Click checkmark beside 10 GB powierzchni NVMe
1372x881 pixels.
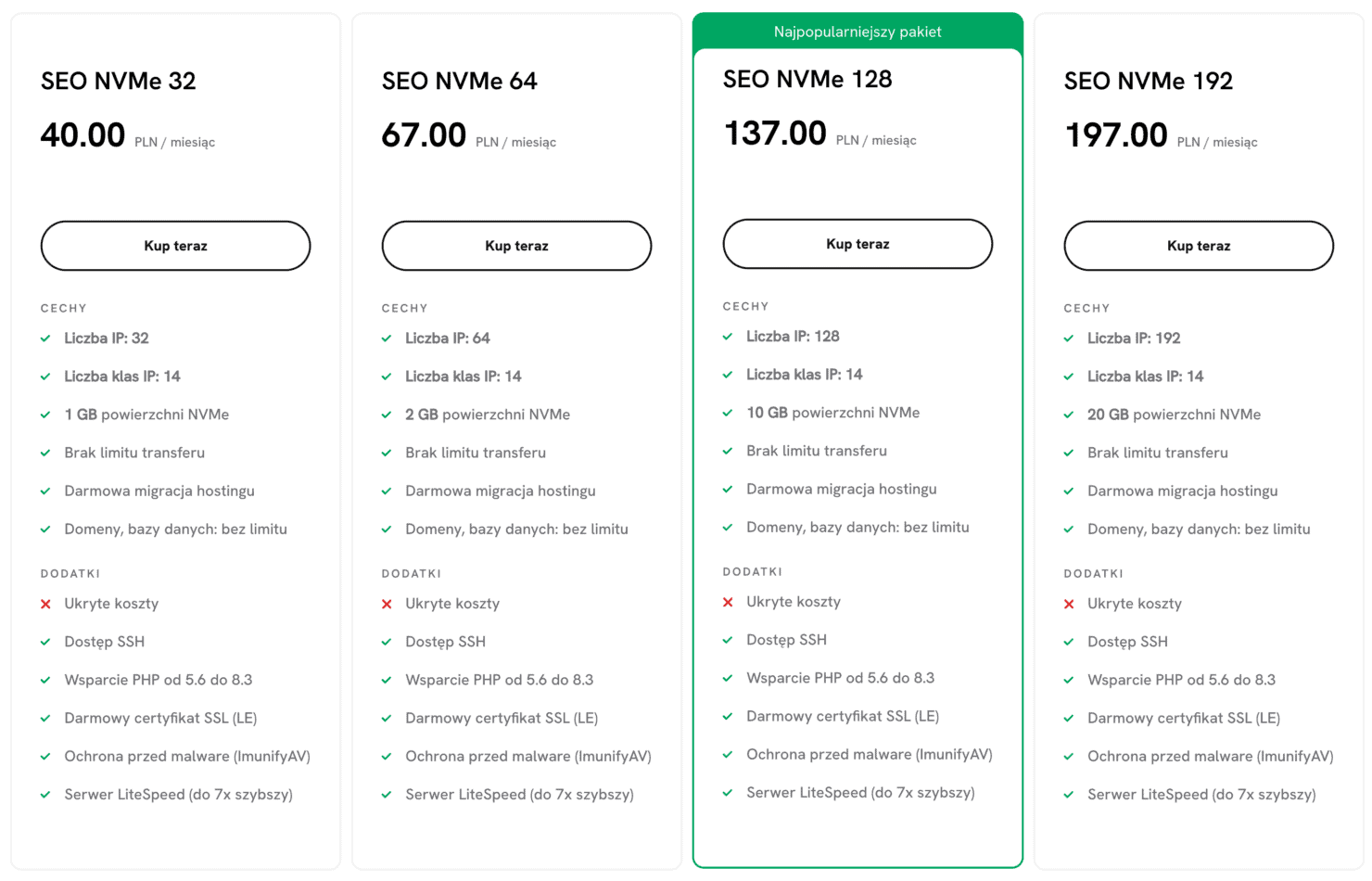click(728, 413)
